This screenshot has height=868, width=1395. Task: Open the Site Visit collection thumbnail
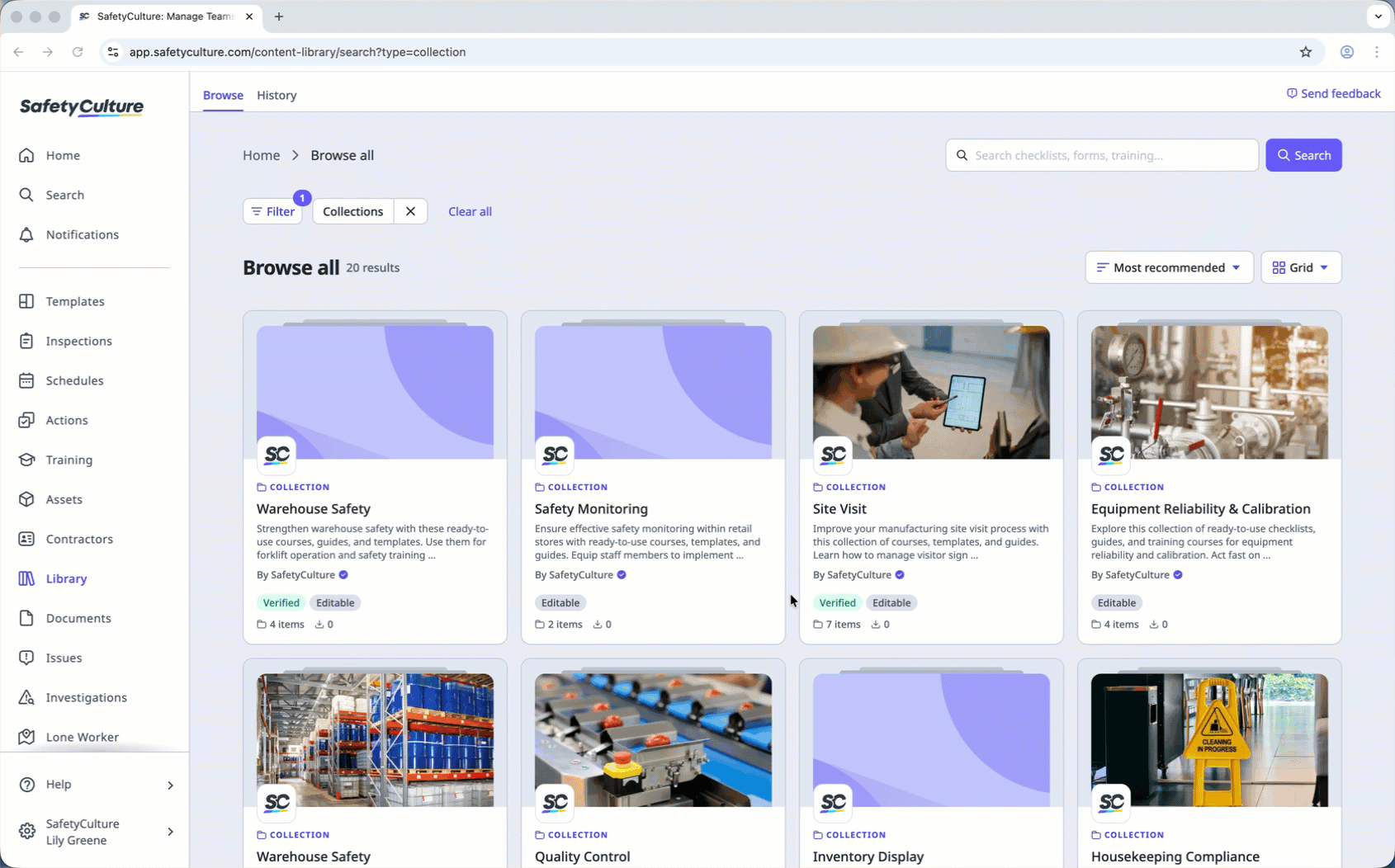point(931,392)
